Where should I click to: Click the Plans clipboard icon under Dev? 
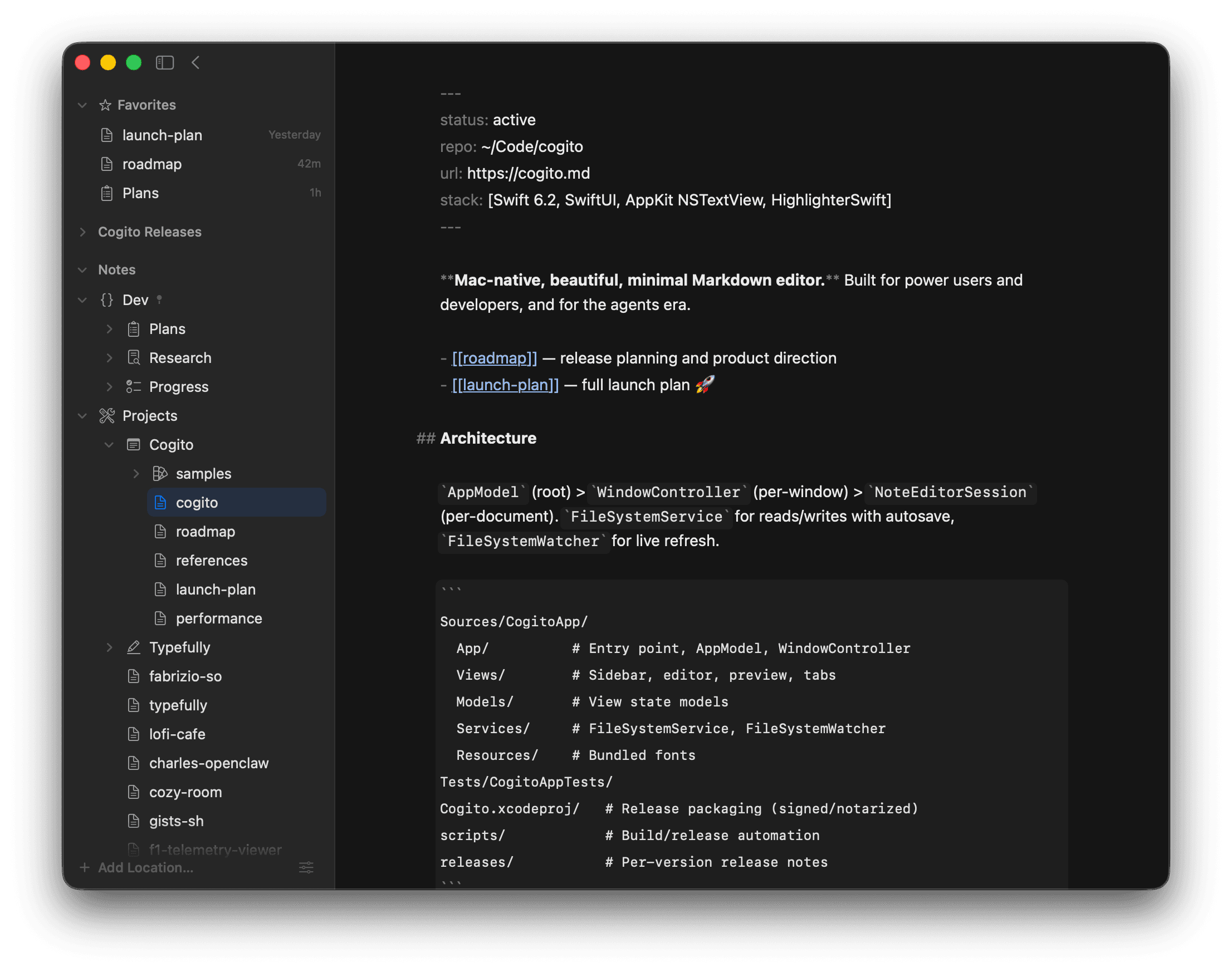[133, 329]
